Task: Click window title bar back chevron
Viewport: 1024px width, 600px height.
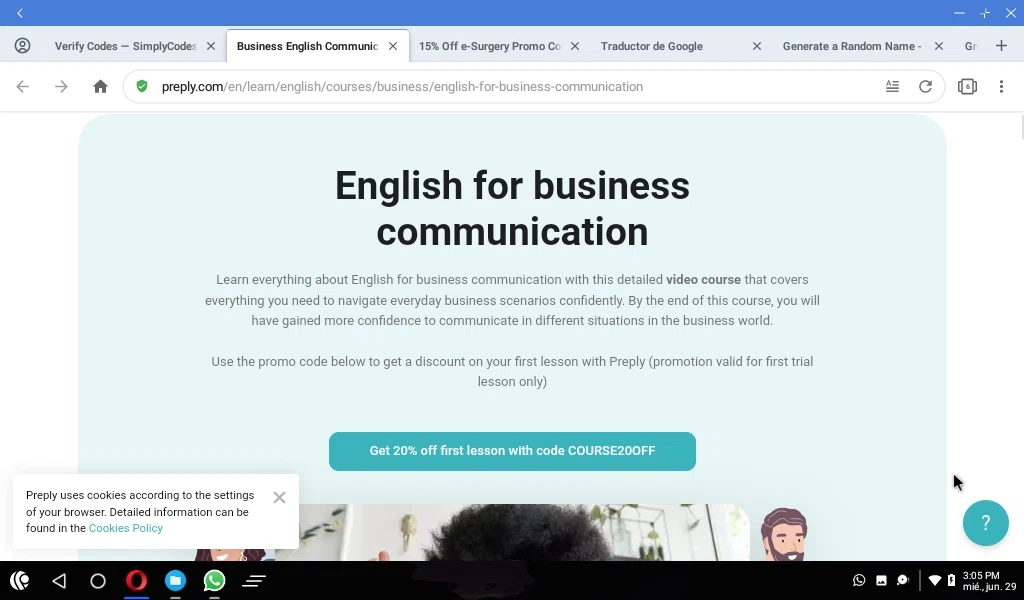Action: (x=20, y=13)
